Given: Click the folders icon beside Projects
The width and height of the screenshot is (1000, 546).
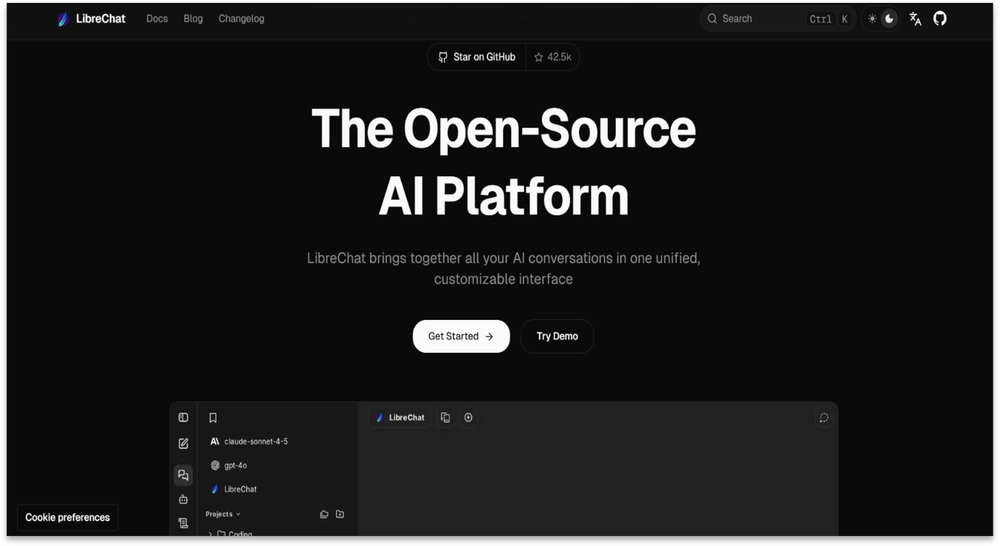Looking at the screenshot, I should [x=324, y=514].
